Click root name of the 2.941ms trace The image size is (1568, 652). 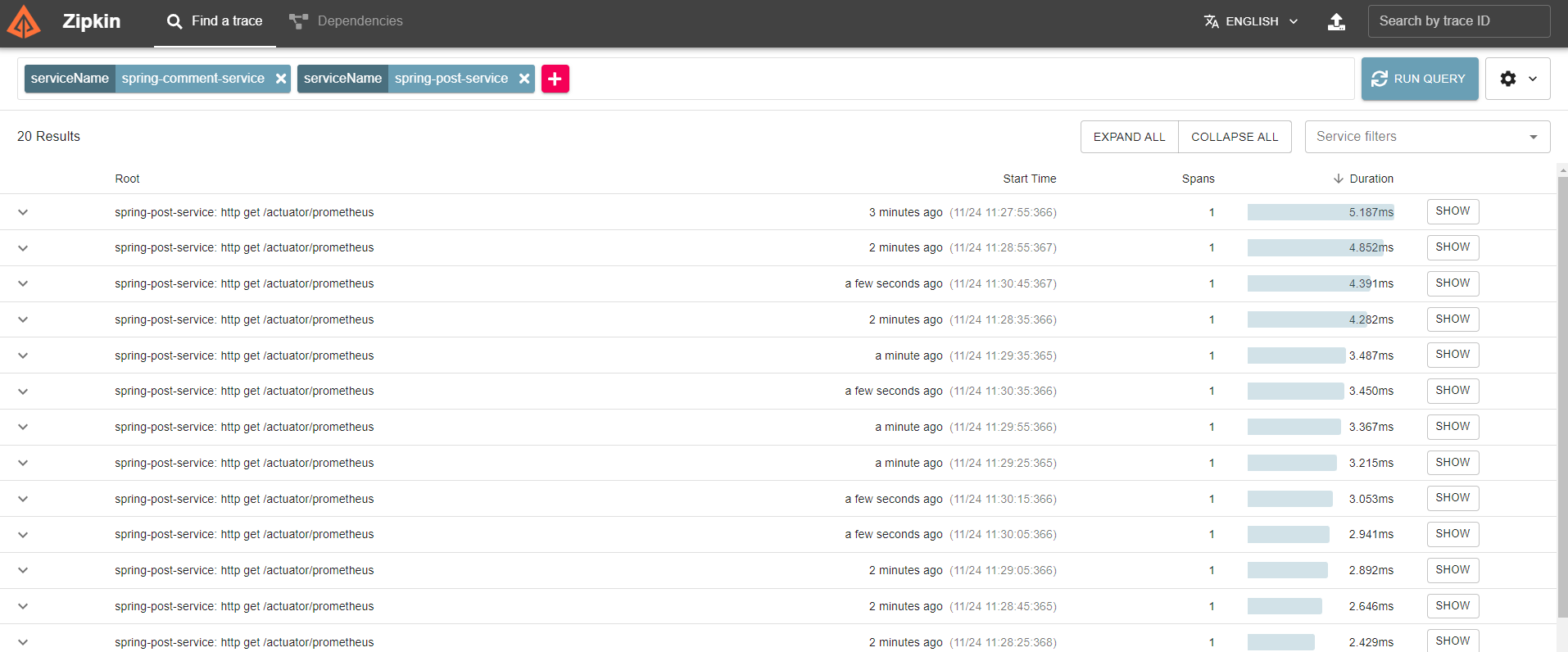pos(244,534)
